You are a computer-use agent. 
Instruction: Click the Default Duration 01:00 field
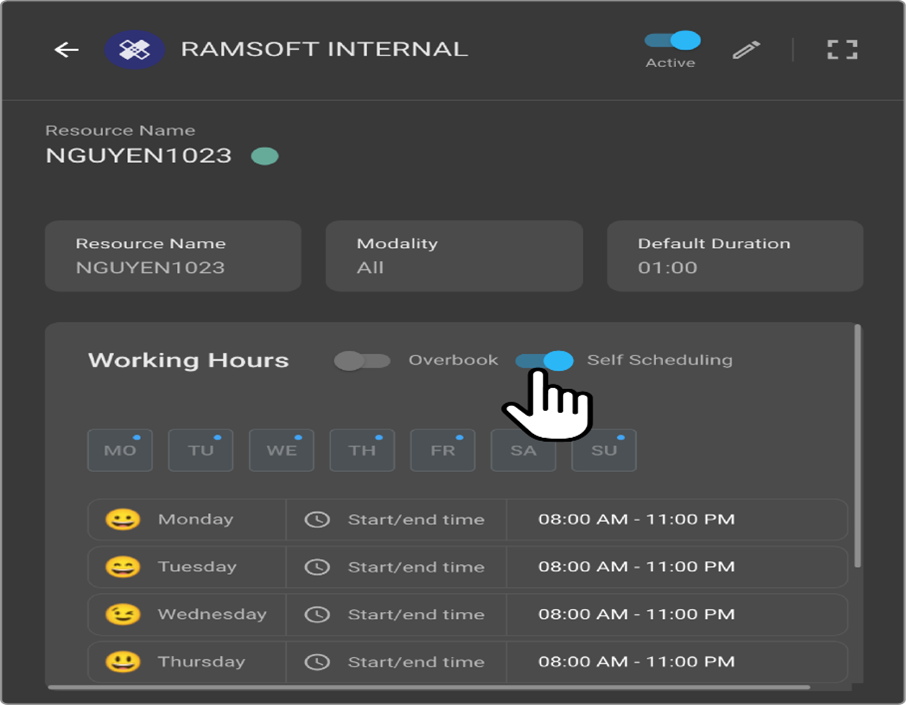pos(735,256)
